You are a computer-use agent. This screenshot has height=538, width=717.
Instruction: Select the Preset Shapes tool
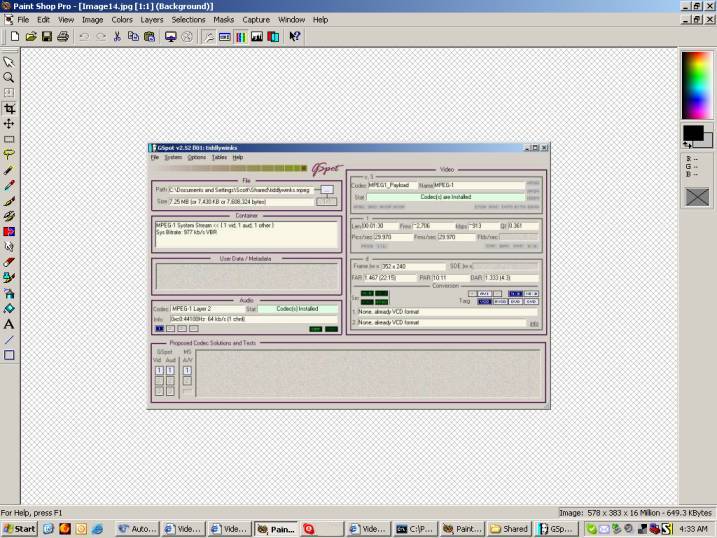[x=9, y=355]
